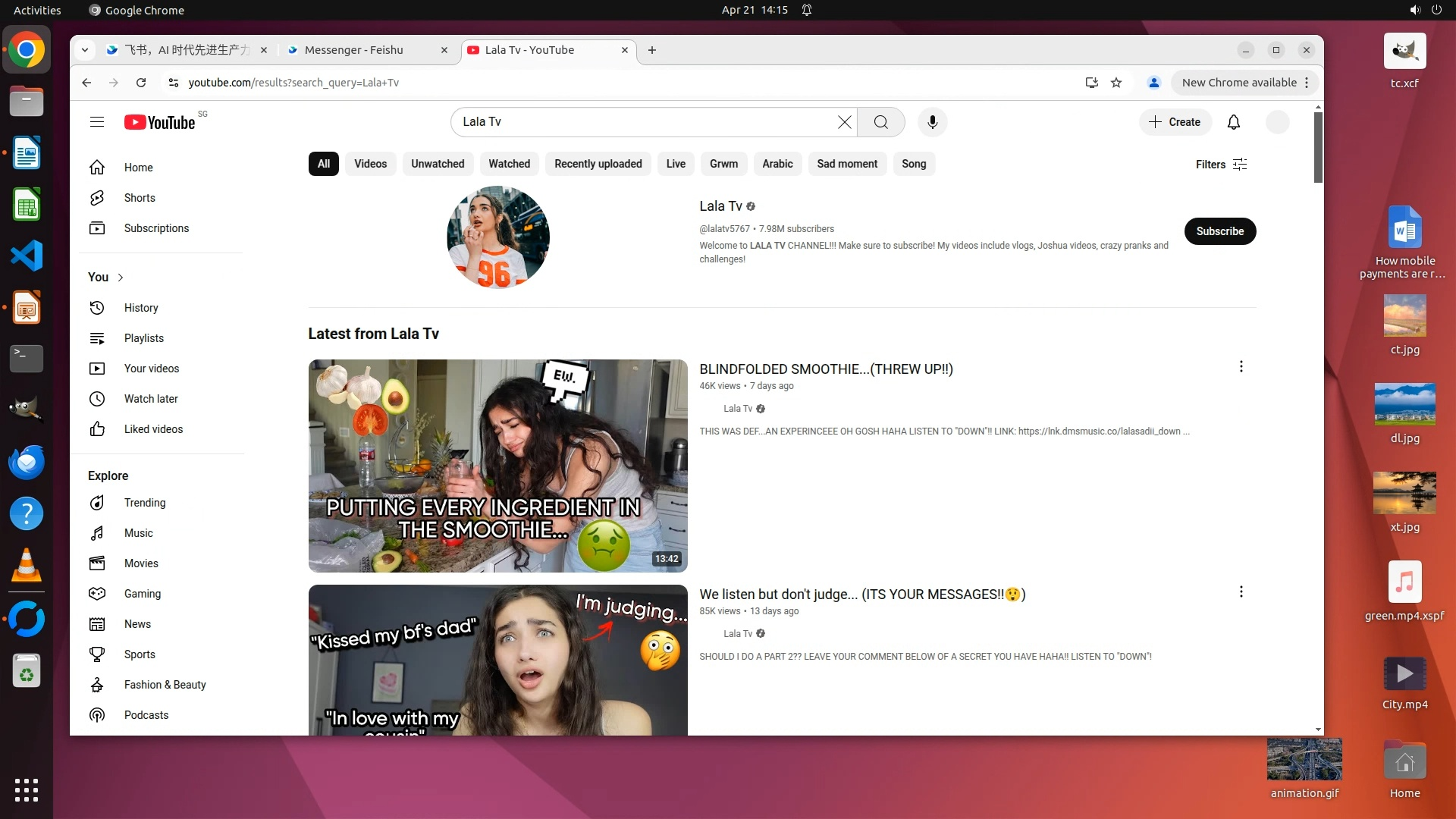1456x819 pixels.
Task: Open the hamburger guide menu
Action: [97, 122]
